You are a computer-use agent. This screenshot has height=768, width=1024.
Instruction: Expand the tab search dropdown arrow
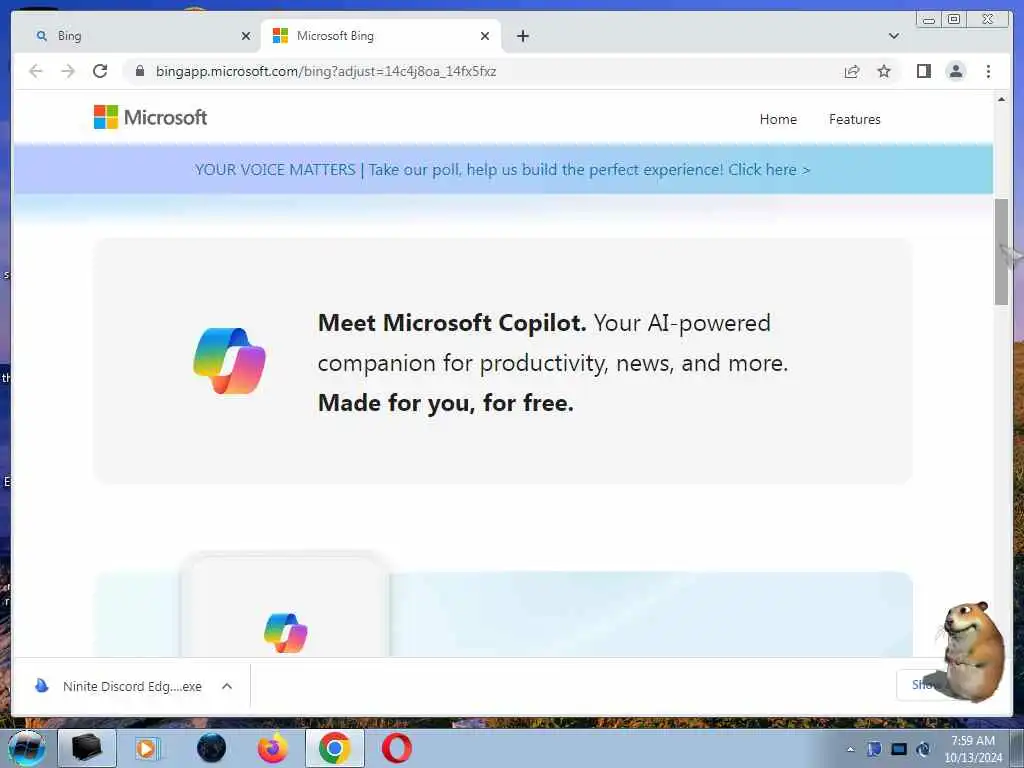click(x=893, y=36)
